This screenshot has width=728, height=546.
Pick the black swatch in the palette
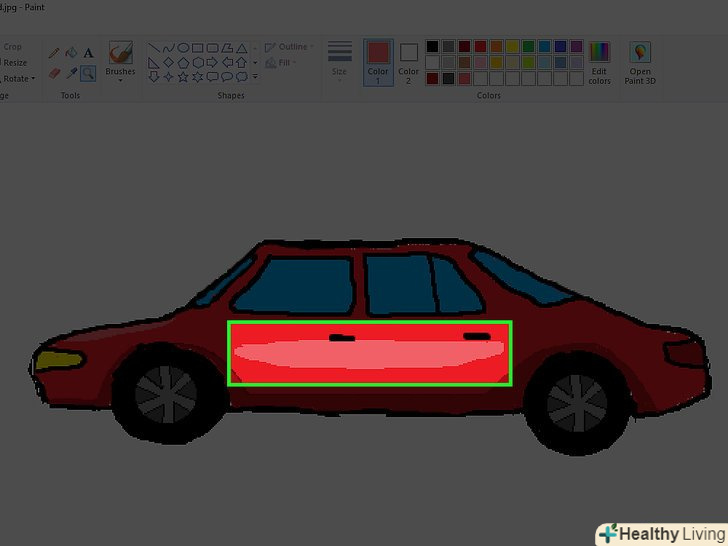432,46
